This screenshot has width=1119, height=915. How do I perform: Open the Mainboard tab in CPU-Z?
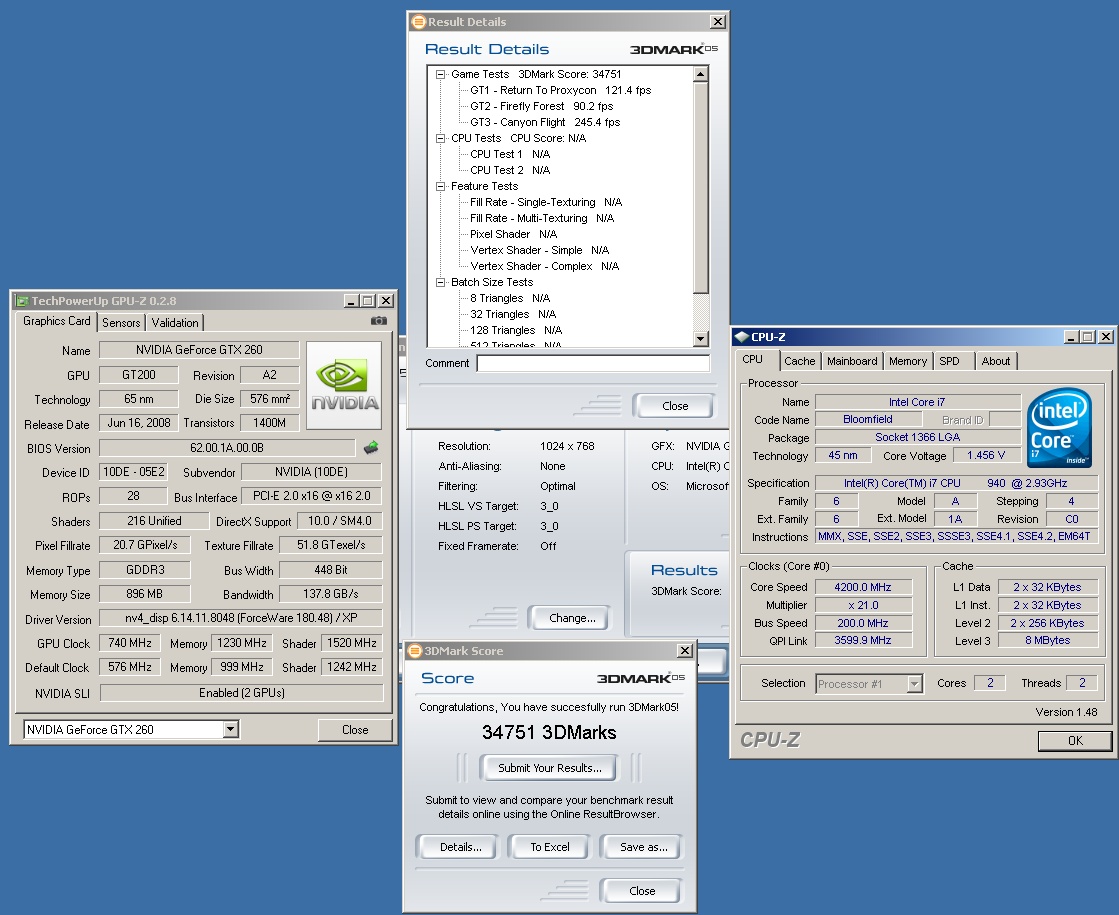852,361
